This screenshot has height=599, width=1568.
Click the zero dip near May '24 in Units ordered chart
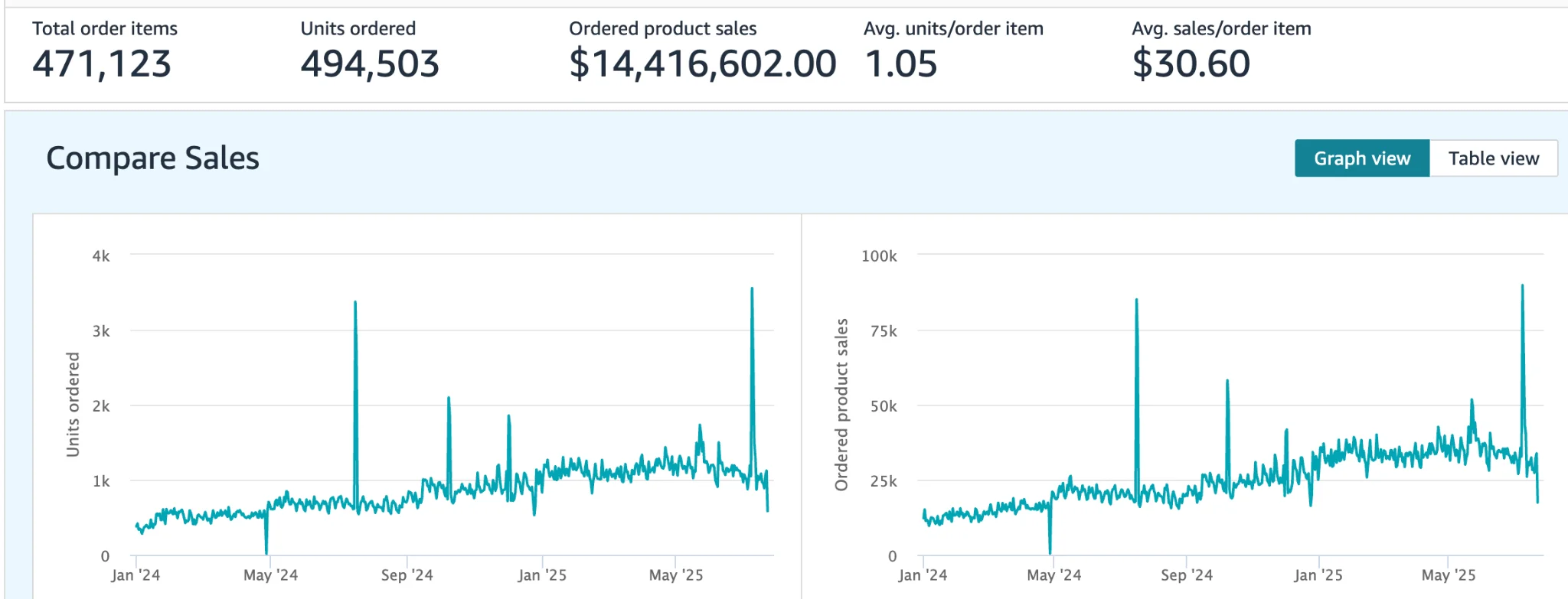(266, 551)
